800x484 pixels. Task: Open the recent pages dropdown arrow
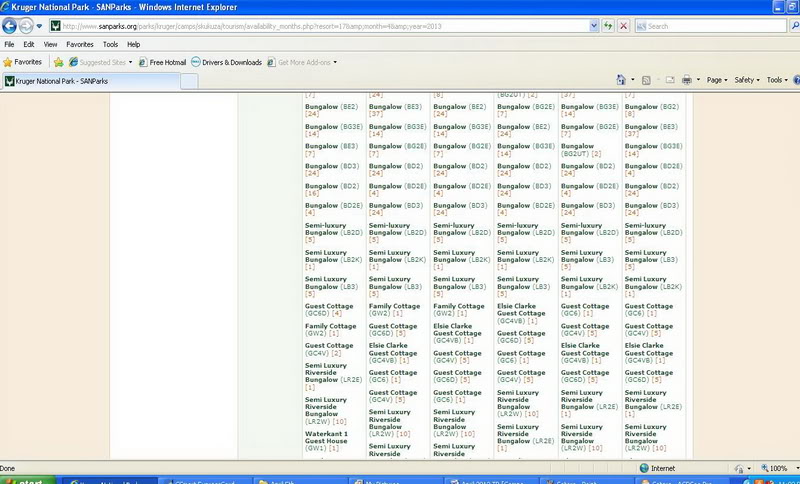(x=39, y=26)
